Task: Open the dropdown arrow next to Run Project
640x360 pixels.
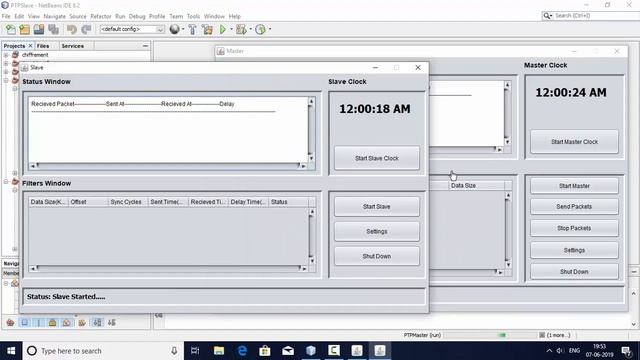Action: point(231,29)
